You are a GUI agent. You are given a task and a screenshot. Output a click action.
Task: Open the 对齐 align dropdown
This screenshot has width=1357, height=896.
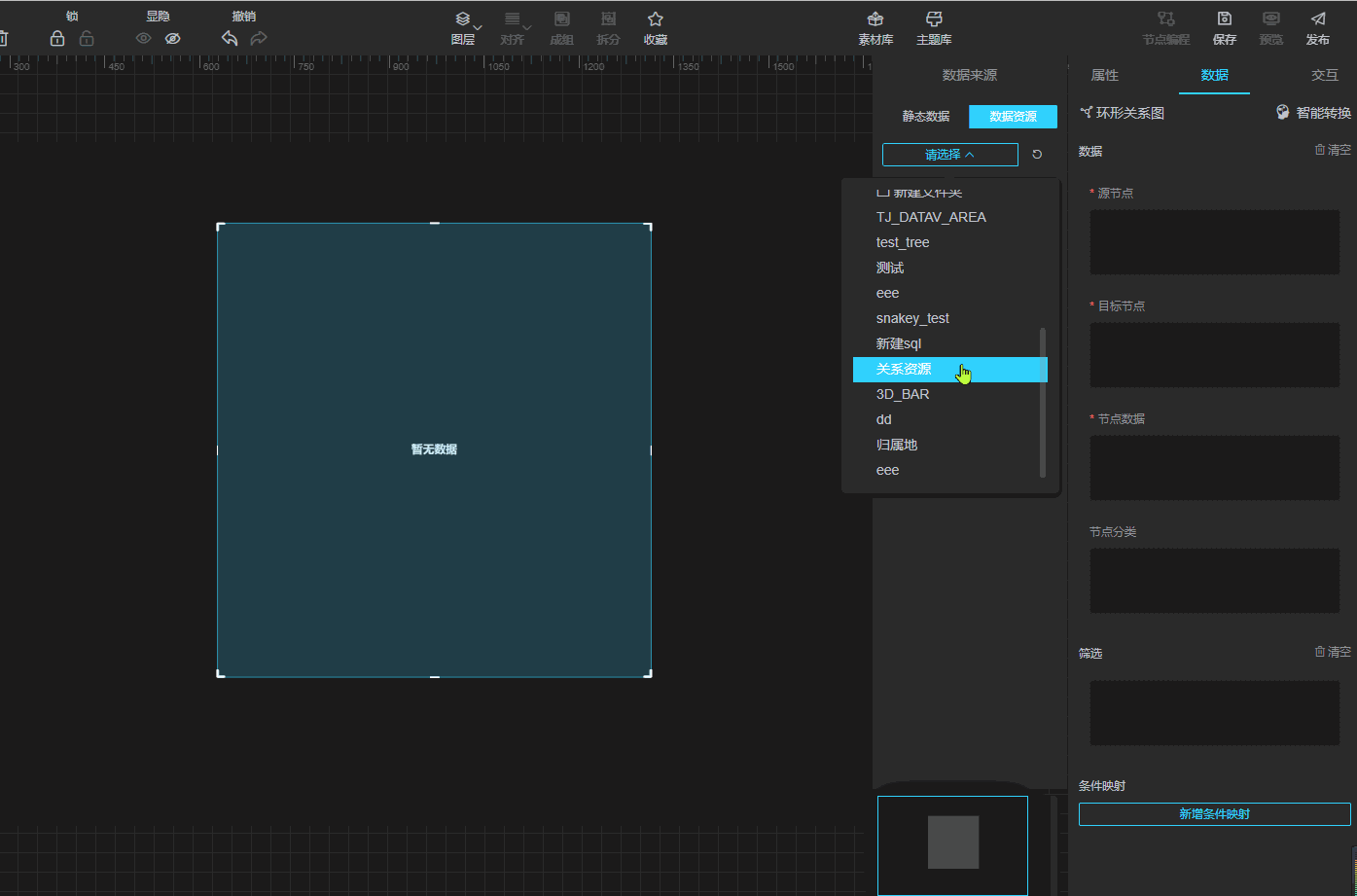click(x=513, y=29)
